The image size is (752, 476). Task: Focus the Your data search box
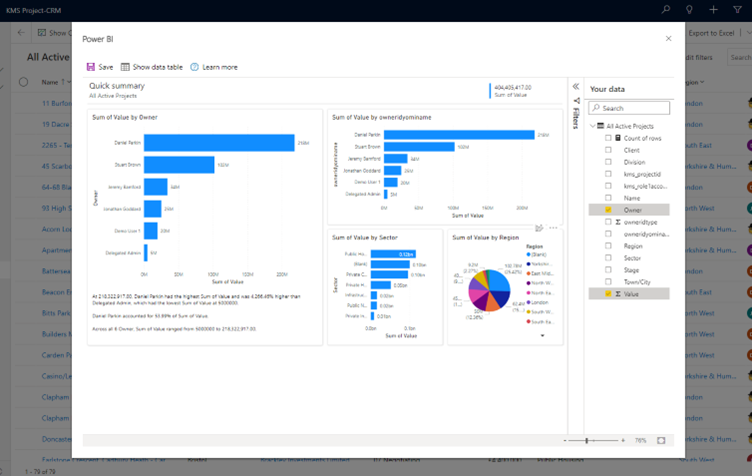pos(629,108)
